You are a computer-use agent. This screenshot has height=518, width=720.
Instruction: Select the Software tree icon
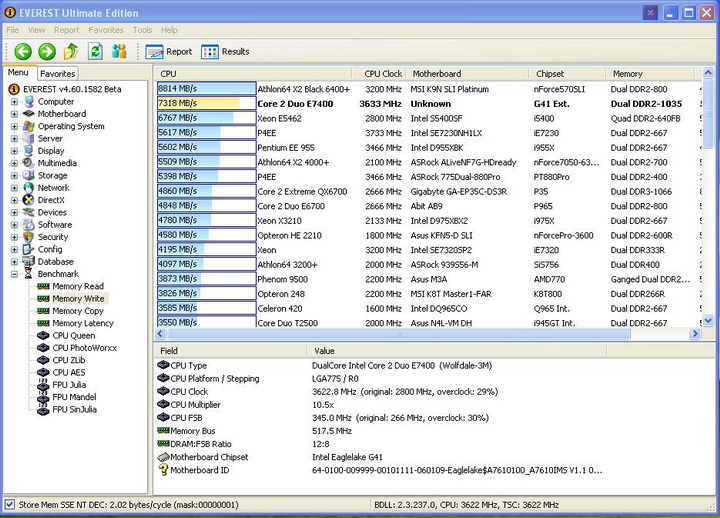[x=29, y=225]
